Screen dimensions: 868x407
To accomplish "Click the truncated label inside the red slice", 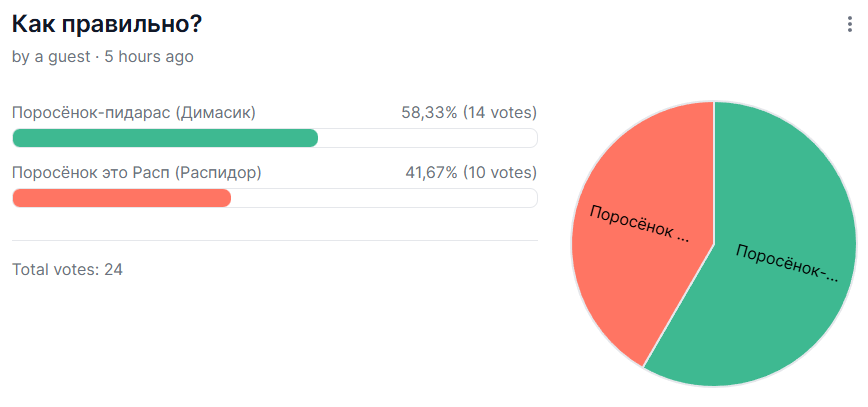I will click(x=639, y=223).
